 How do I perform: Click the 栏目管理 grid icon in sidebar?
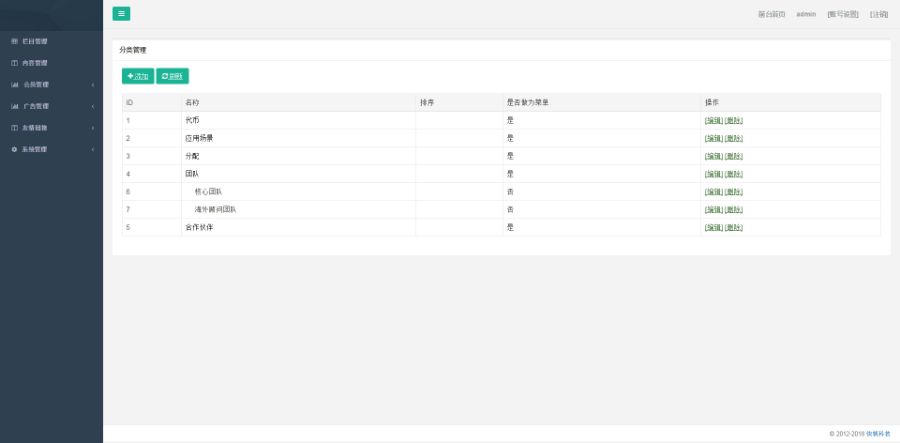[14, 41]
